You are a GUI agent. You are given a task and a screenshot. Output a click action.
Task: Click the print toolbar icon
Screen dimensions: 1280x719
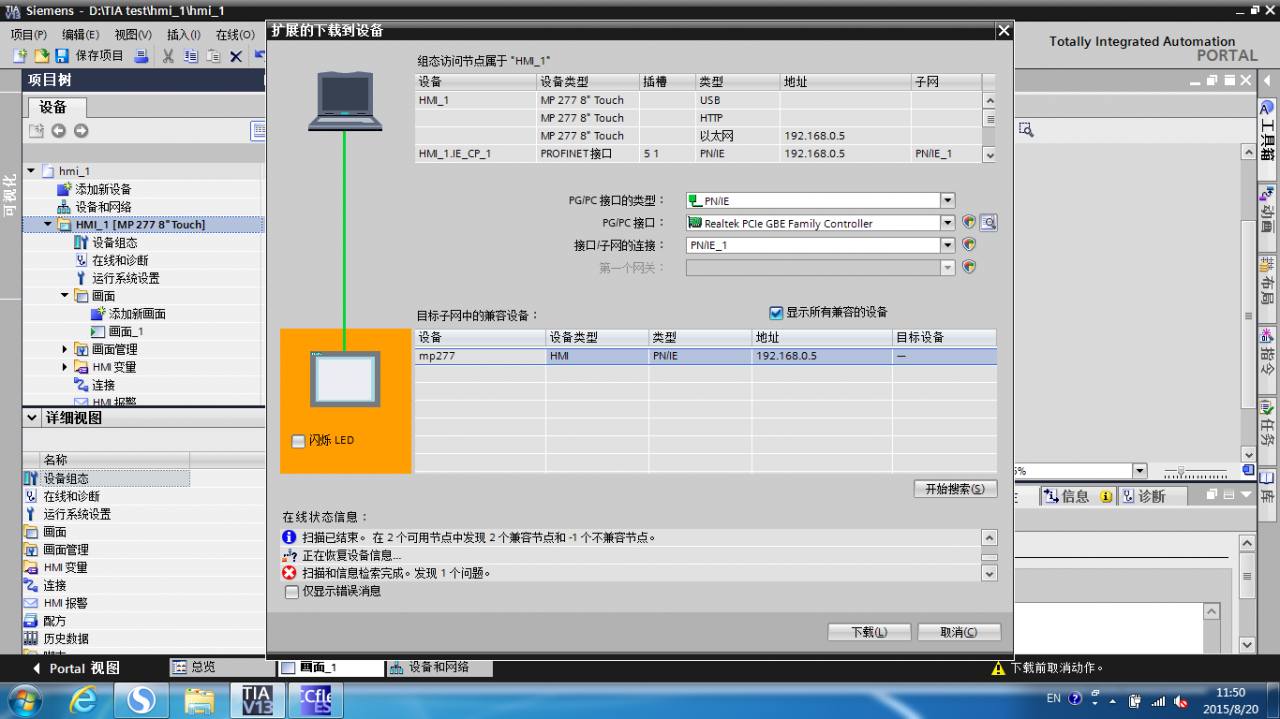(x=141, y=56)
